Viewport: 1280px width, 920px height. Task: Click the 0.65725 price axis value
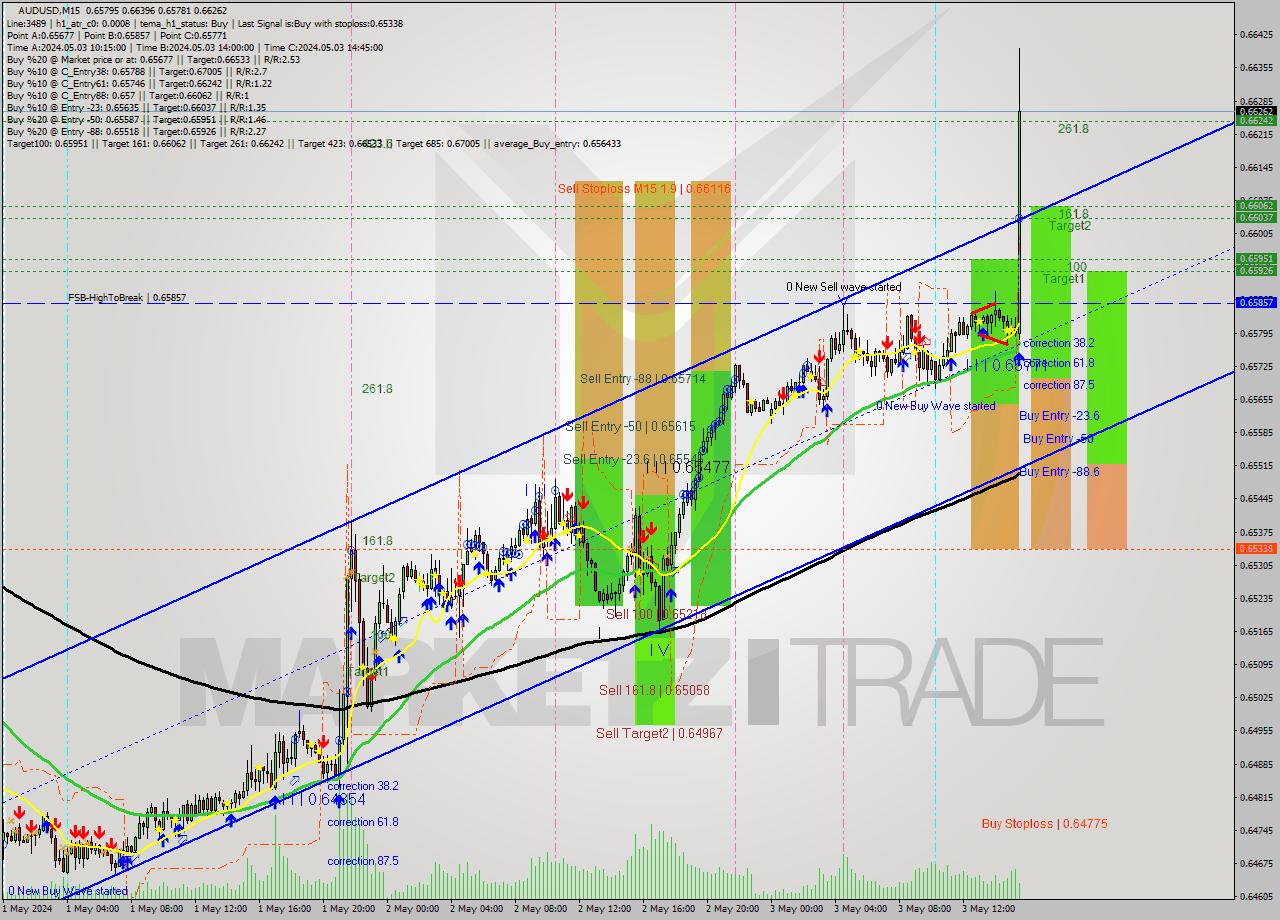coord(1256,367)
